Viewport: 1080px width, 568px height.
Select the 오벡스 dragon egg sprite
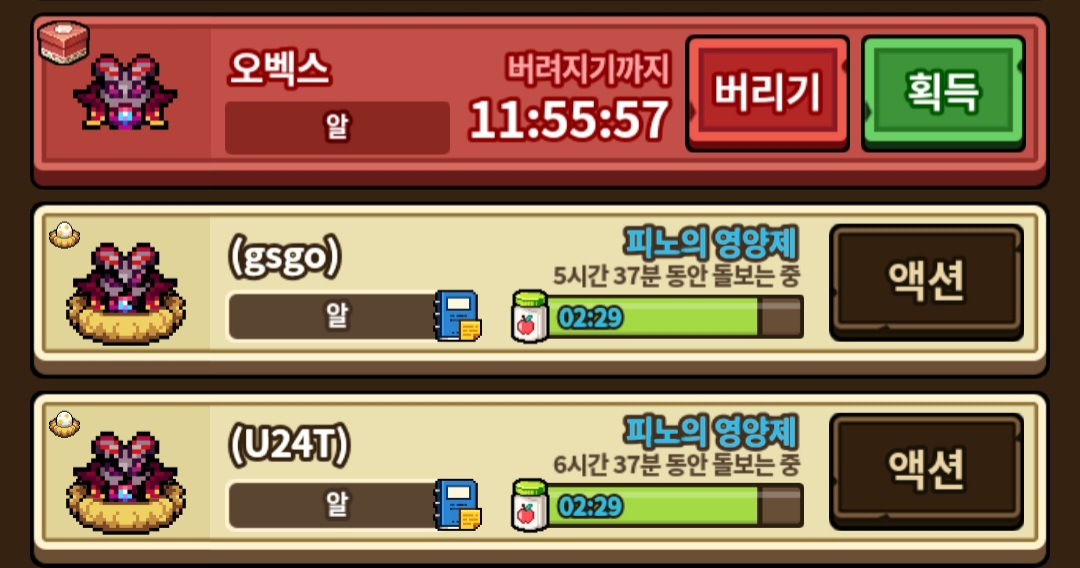click(x=125, y=93)
